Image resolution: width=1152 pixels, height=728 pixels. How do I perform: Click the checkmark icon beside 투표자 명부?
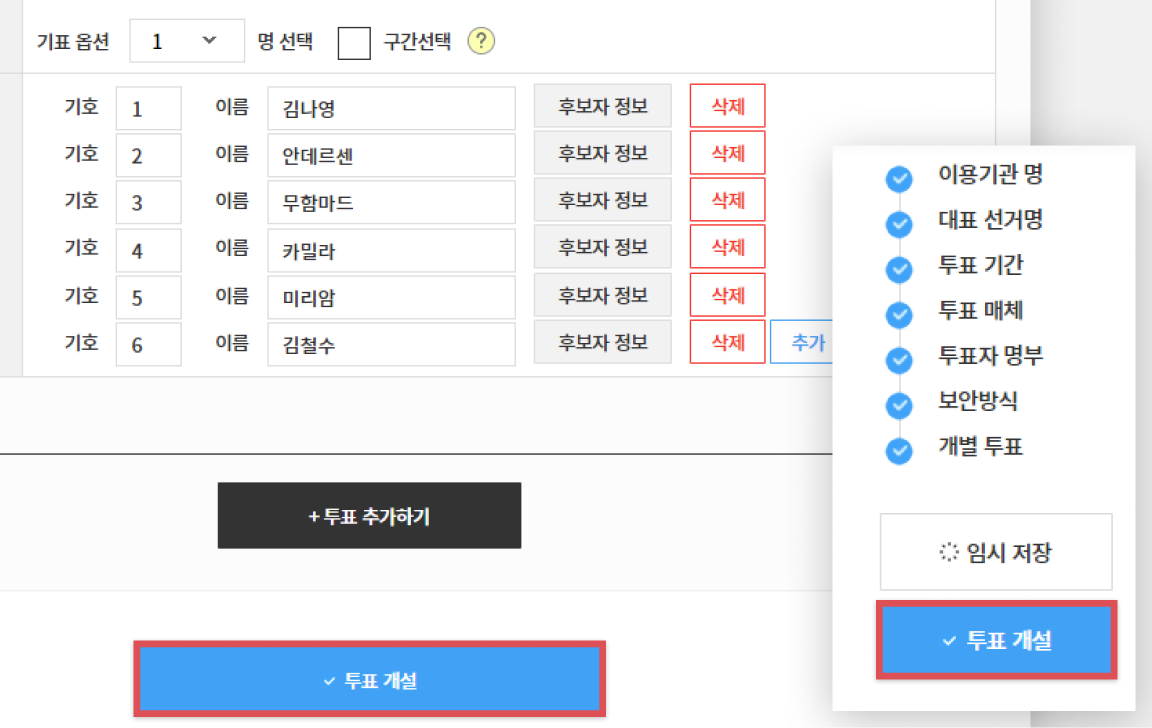tap(900, 360)
